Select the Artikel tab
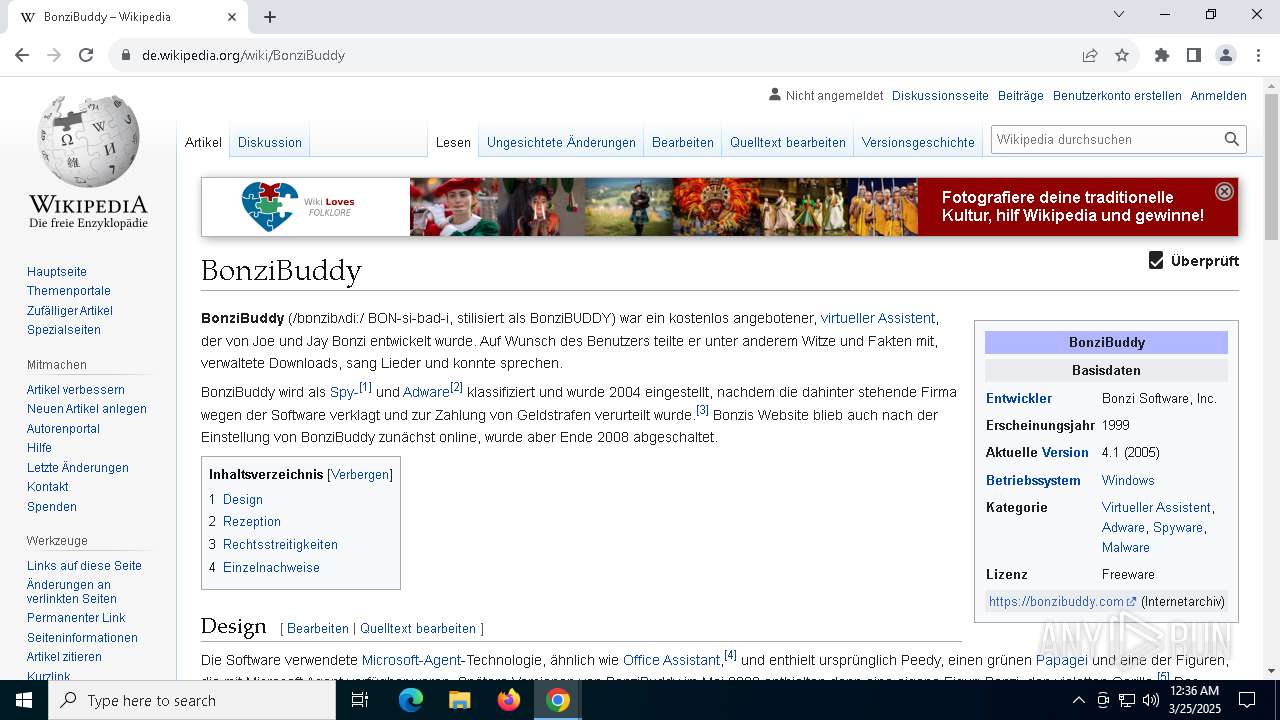1280x720 pixels. tap(203, 142)
